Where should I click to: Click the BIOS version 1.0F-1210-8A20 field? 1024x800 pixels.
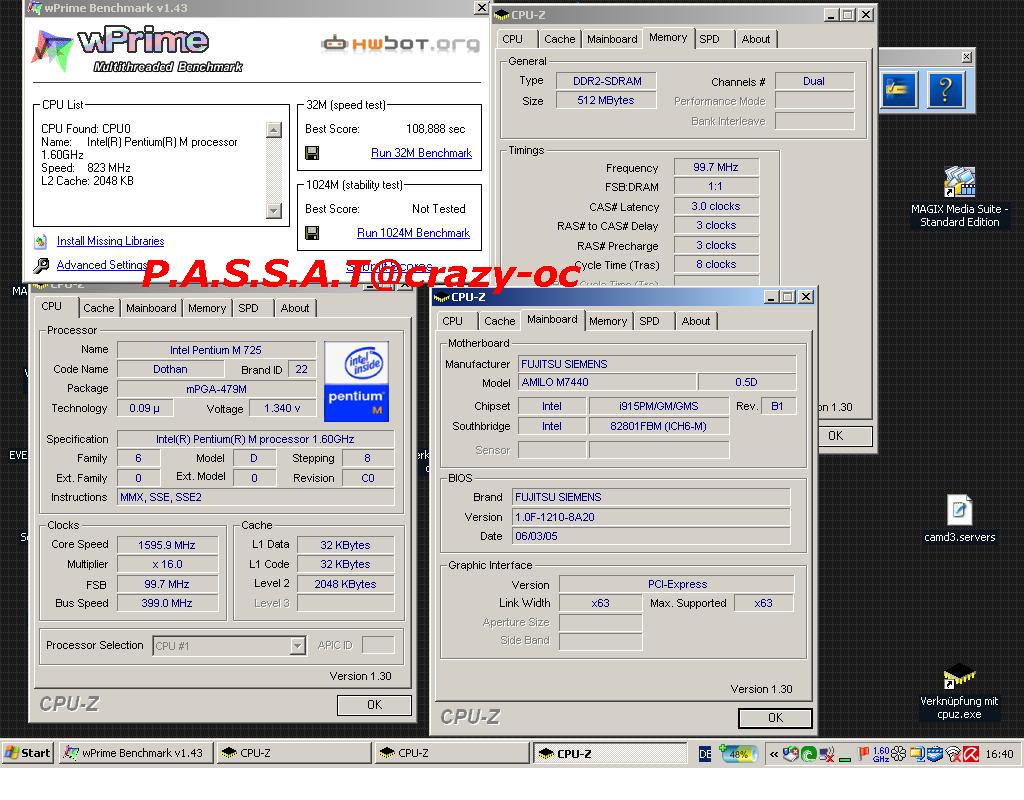click(x=651, y=517)
